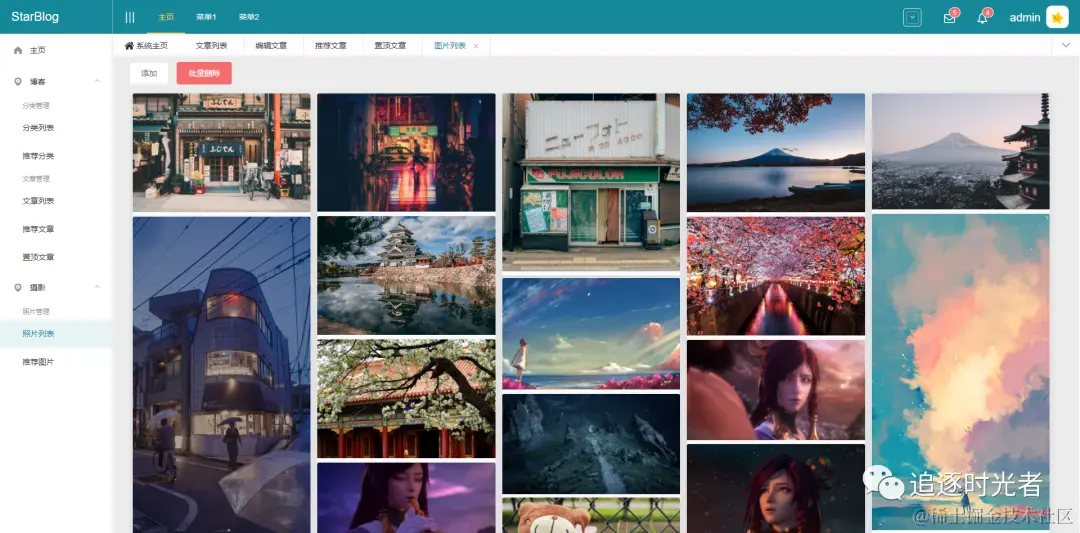Expand the tab list dropdown arrow
This screenshot has width=1080, height=533.
[x=1064, y=46]
